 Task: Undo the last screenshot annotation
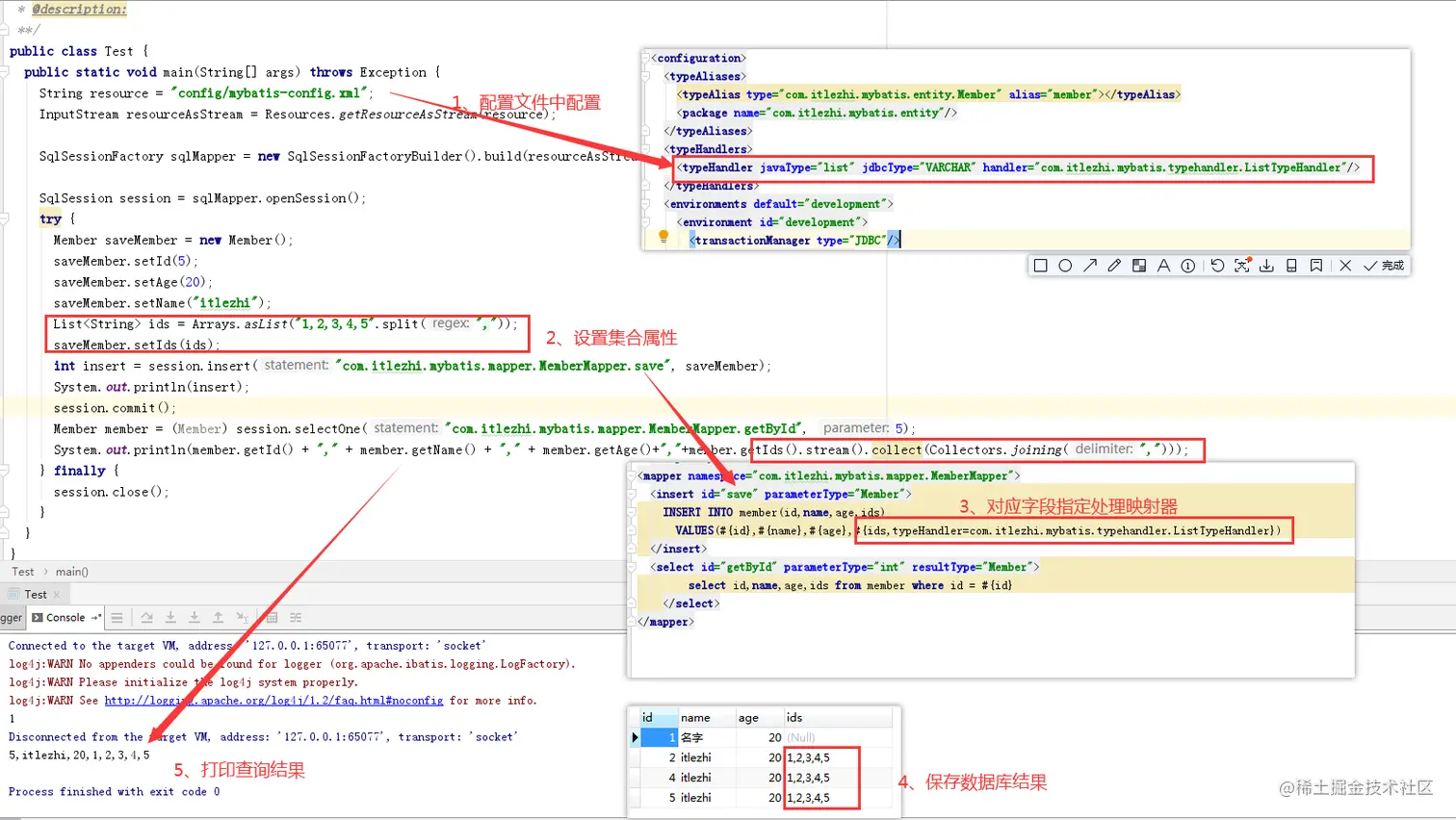point(1217,266)
